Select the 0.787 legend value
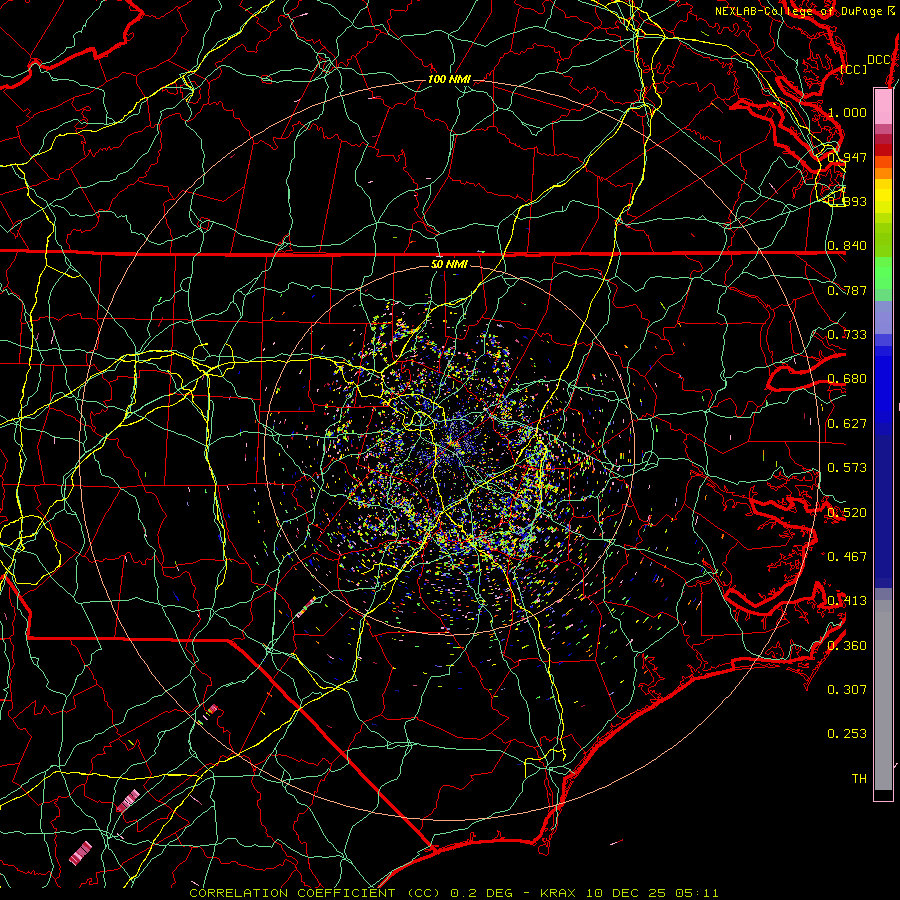Screen dimensions: 900x900 [x=847, y=290]
